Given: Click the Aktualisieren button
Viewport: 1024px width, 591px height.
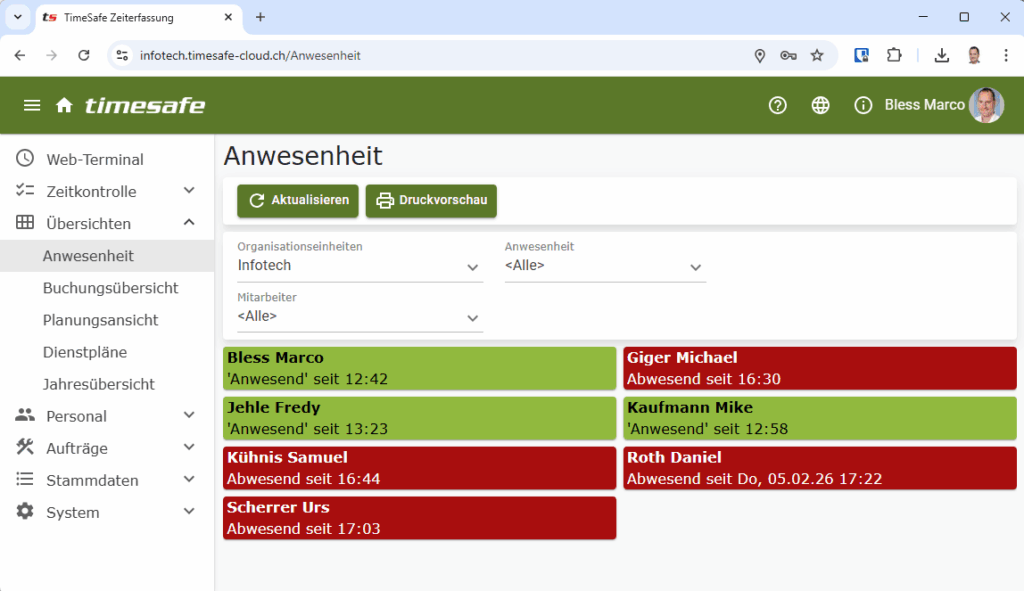Looking at the screenshot, I should (x=297, y=200).
